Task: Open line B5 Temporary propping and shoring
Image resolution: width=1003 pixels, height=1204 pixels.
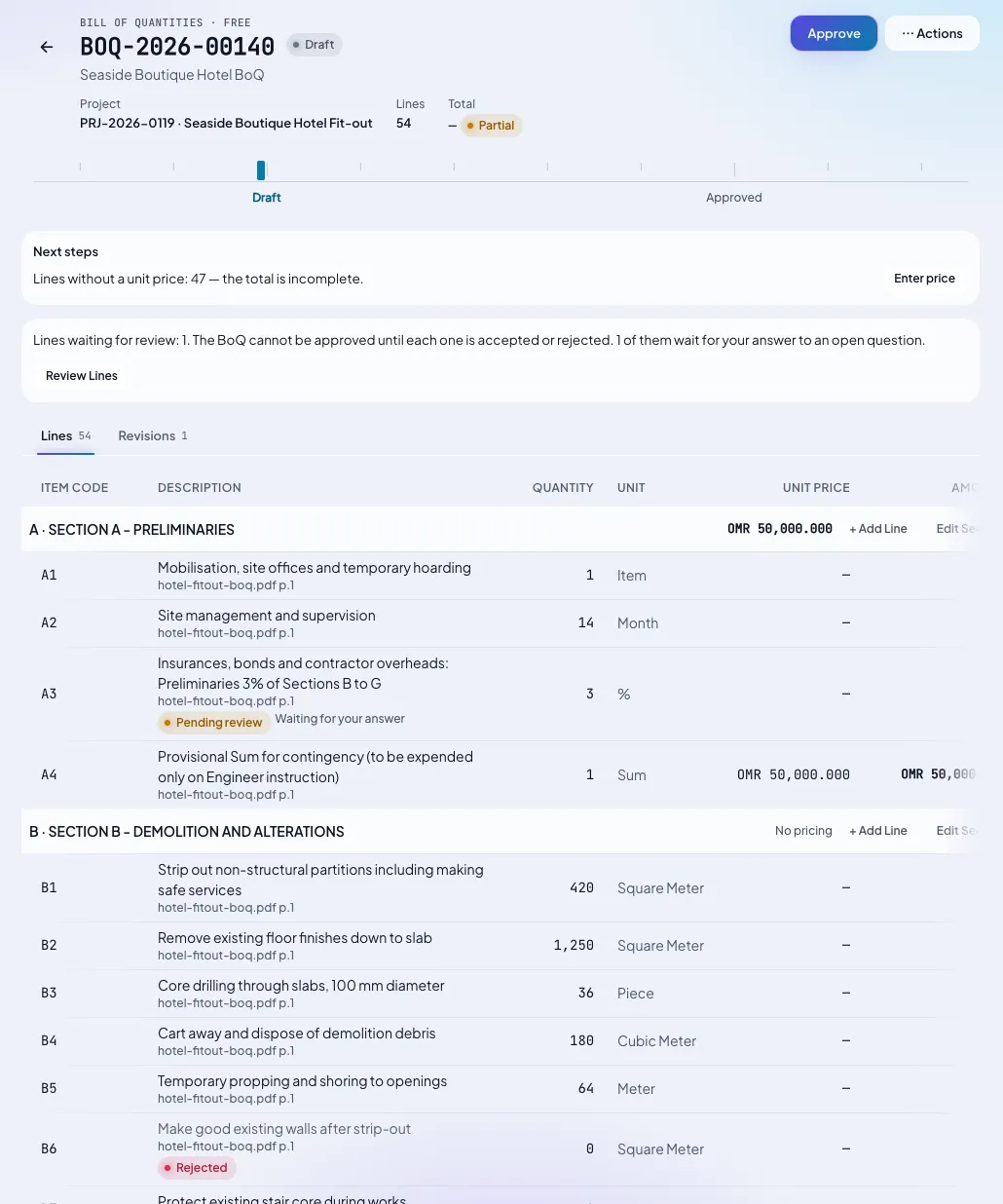Action: pos(303,1081)
